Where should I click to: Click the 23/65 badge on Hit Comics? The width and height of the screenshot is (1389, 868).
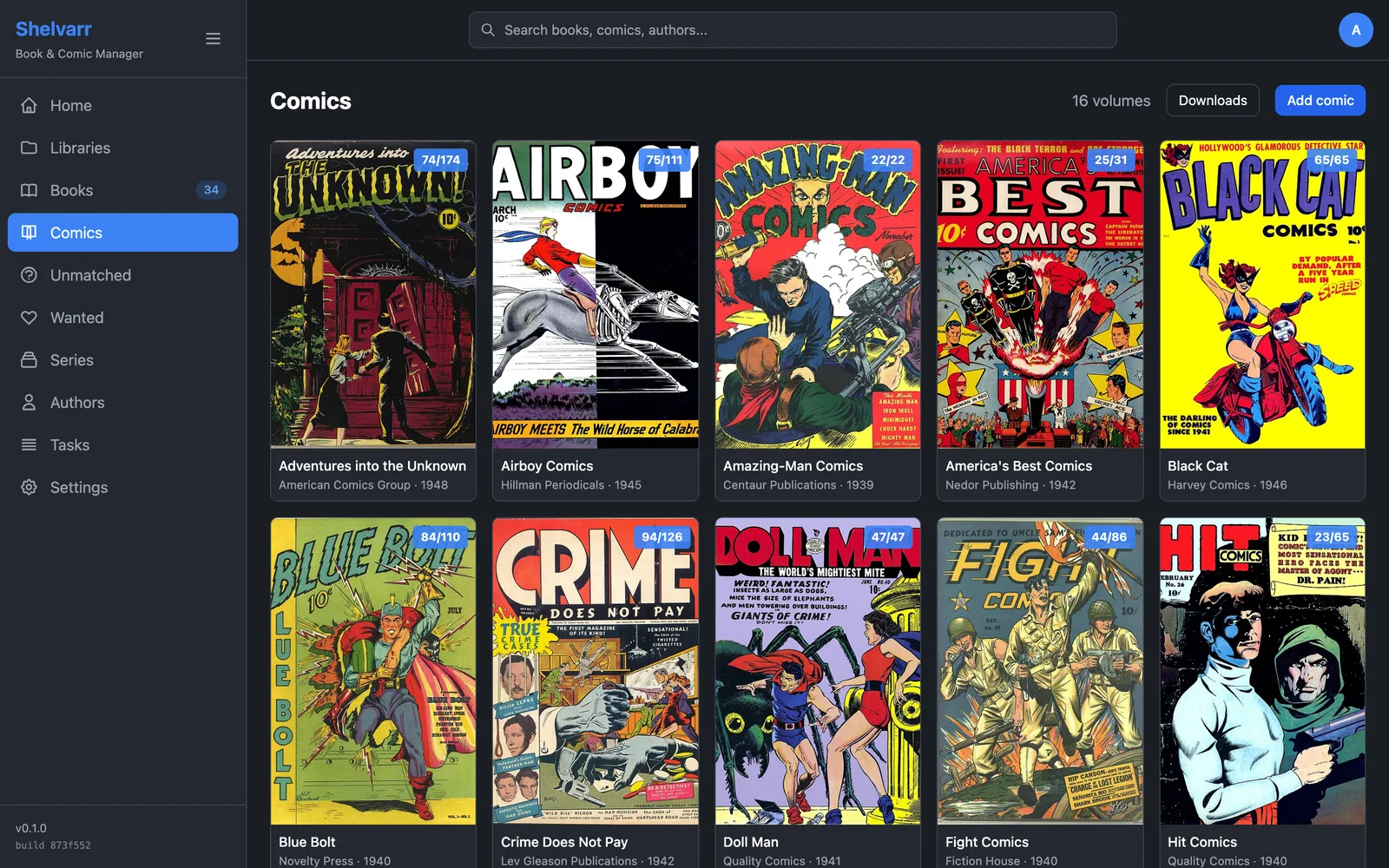tap(1332, 536)
